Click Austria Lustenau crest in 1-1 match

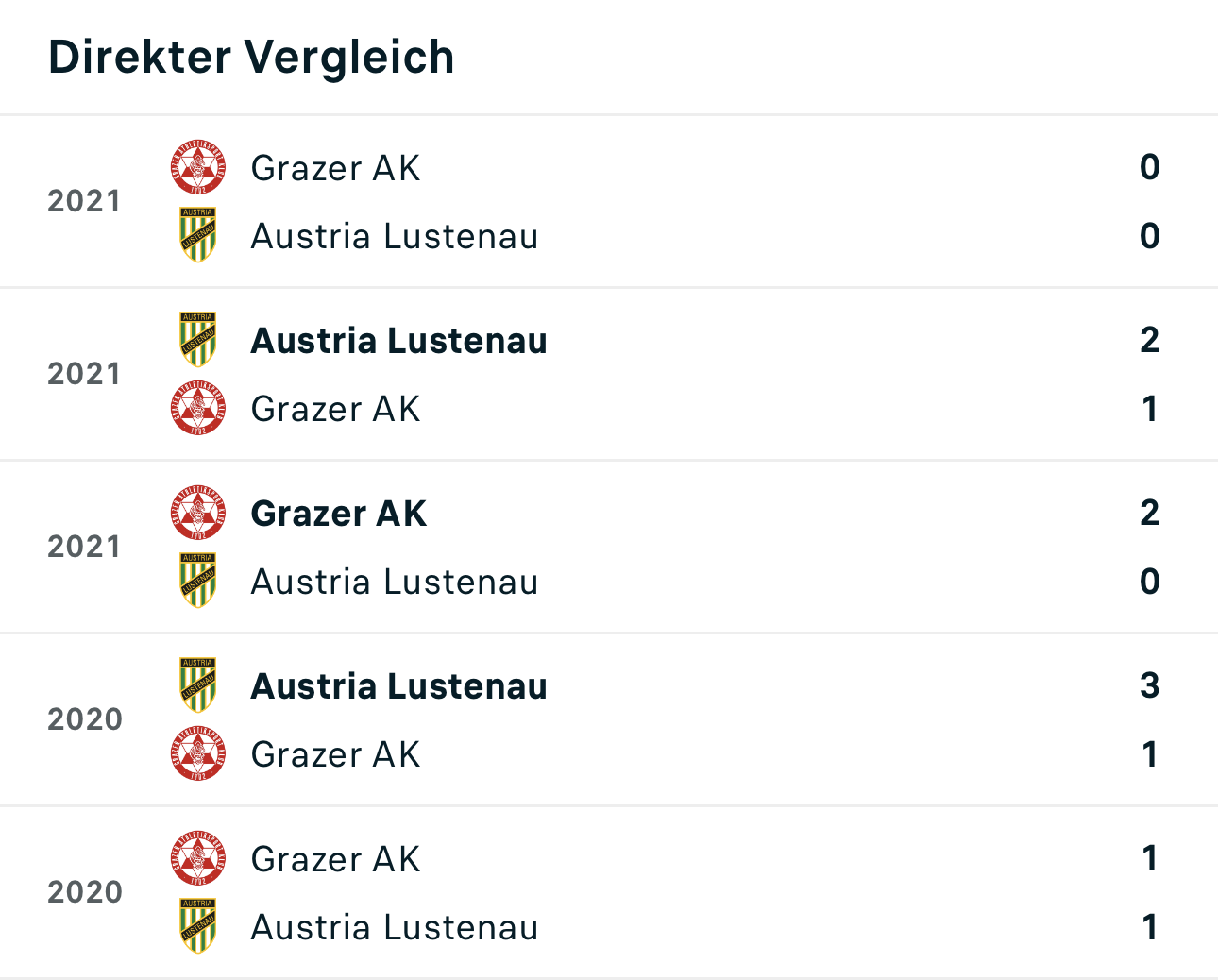point(198,926)
